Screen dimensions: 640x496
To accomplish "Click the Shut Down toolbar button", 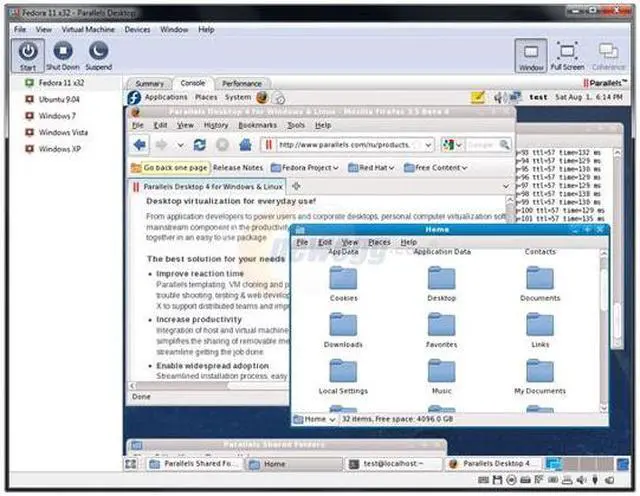I will pyautogui.click(x=63, y=56).
